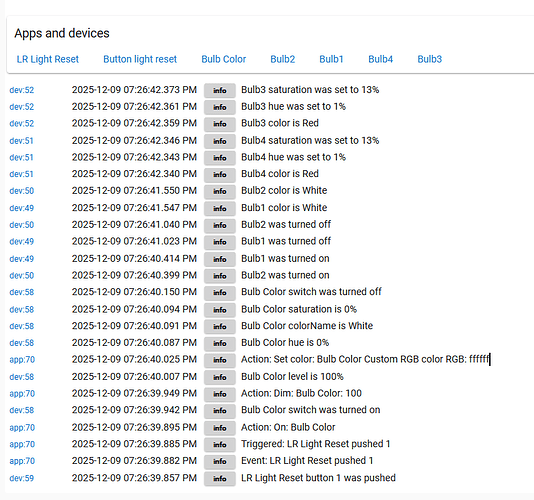
Task: Open dev:58 link on Bulb Color level row
Action: (x=22, y=377)
